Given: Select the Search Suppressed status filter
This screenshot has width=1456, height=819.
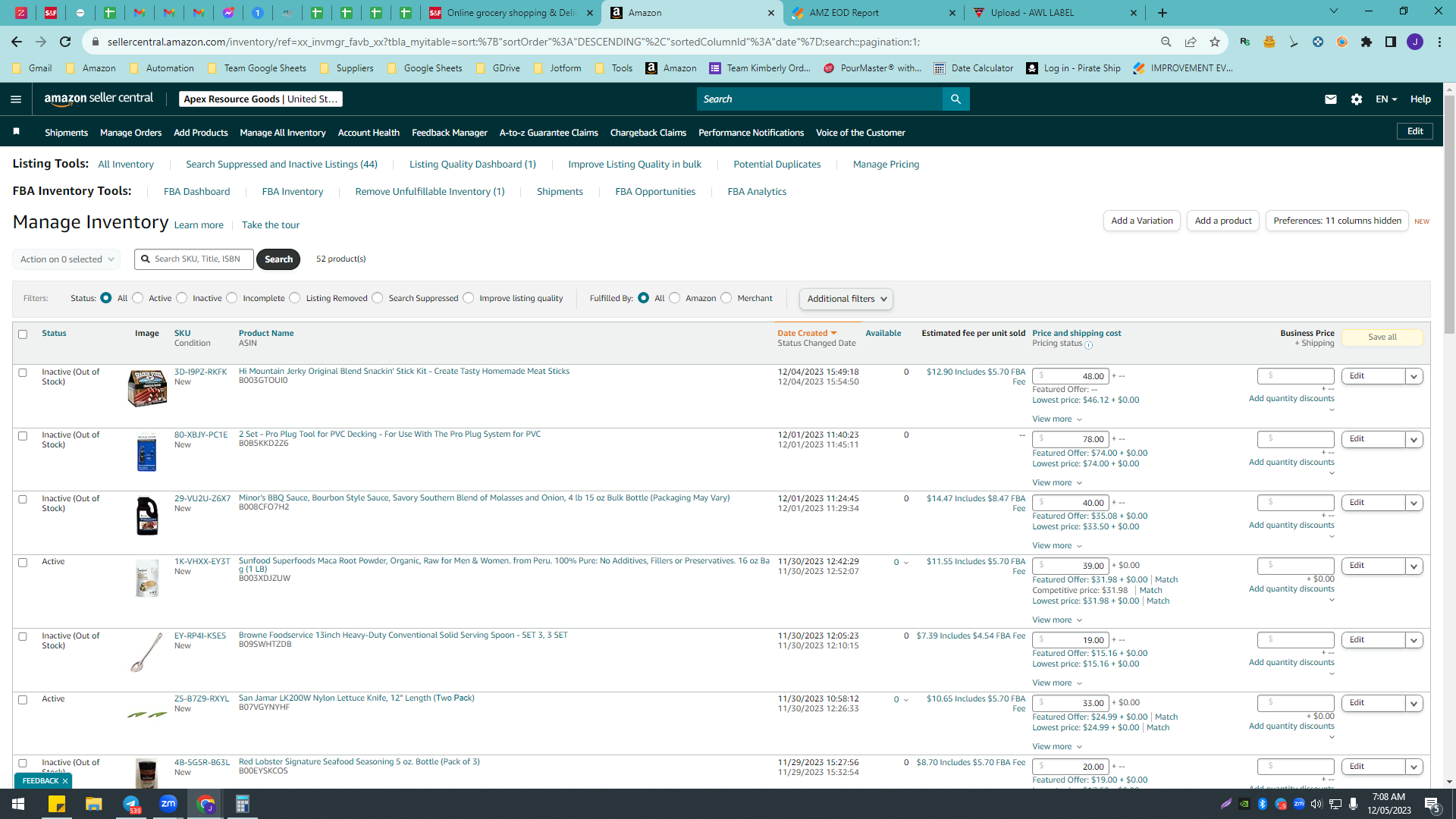Looking at the screenshot, I should point(378,298).
